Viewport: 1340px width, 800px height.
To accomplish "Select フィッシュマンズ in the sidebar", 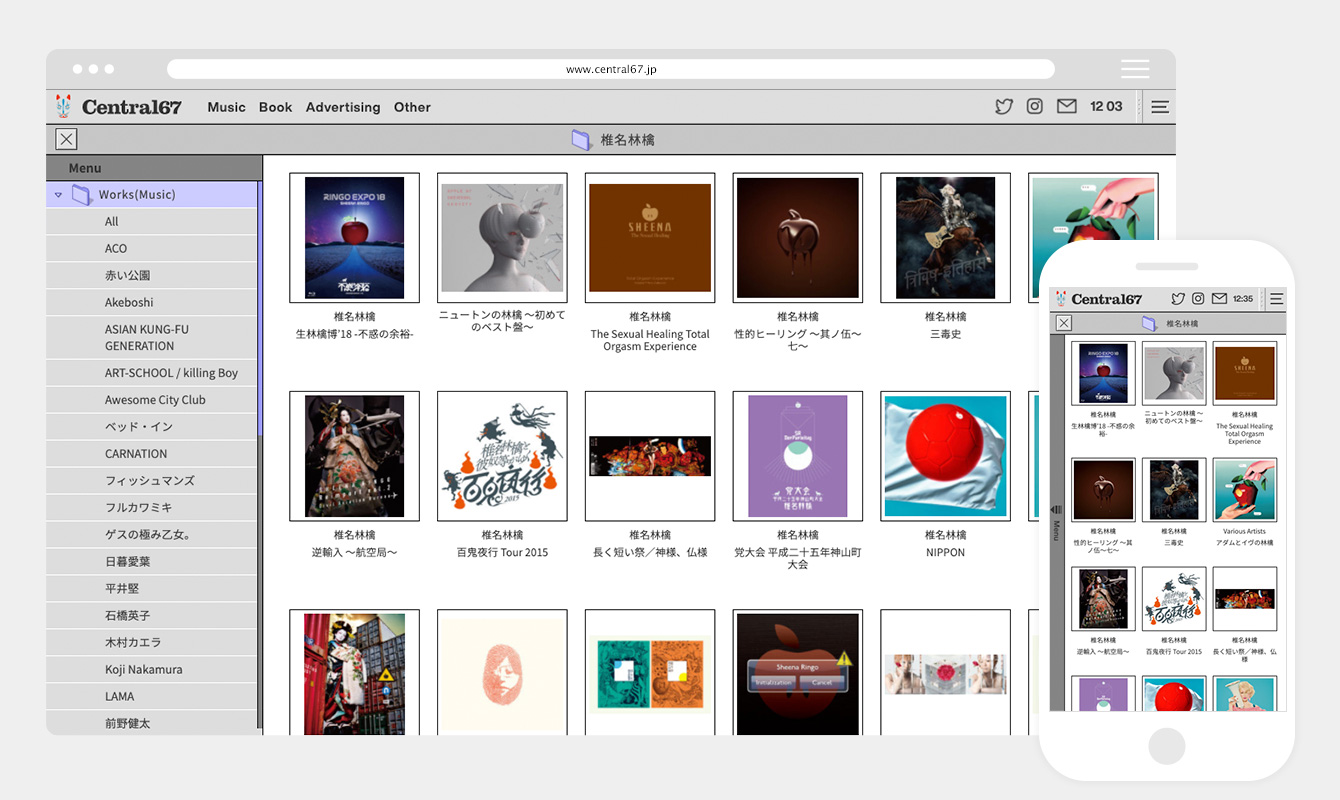I will coord(152,481).
